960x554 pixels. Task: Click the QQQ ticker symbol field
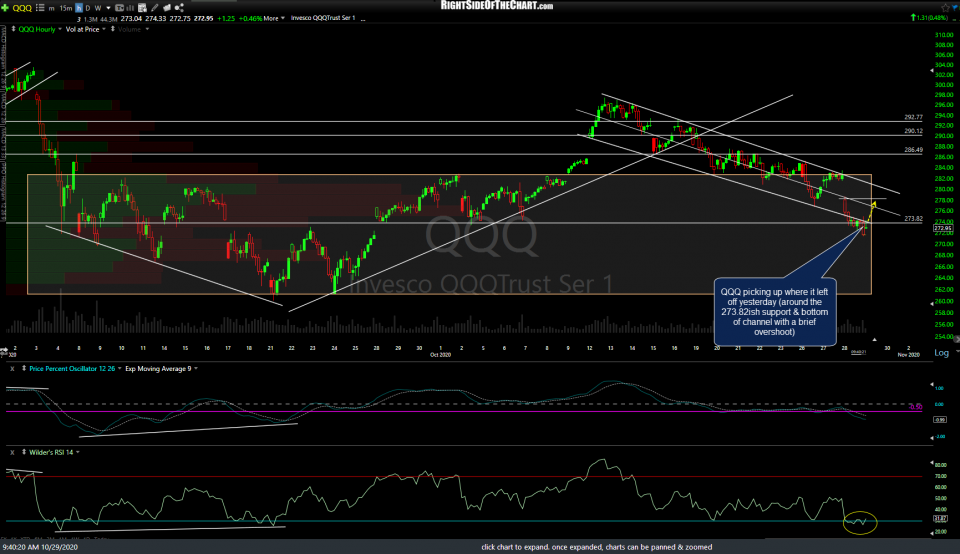click(x=22, y=8)
